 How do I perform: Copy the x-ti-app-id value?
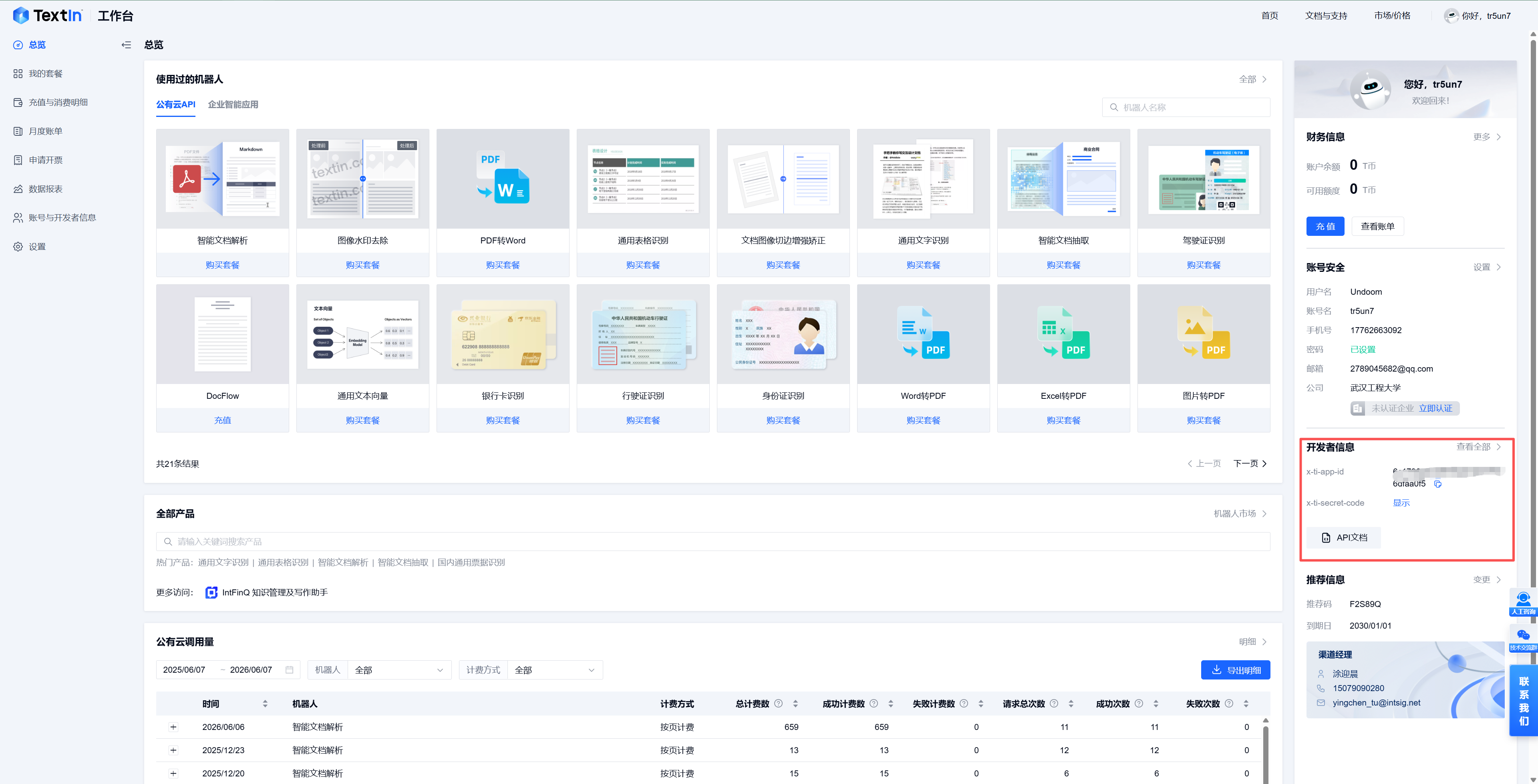click(x=1438, y=484)
